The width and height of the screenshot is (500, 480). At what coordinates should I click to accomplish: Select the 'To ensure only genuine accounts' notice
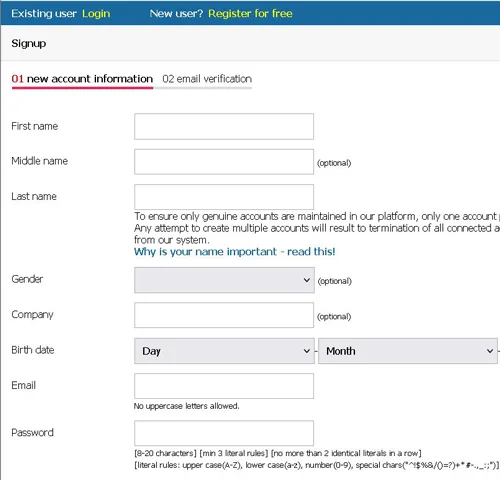point(317,228)
